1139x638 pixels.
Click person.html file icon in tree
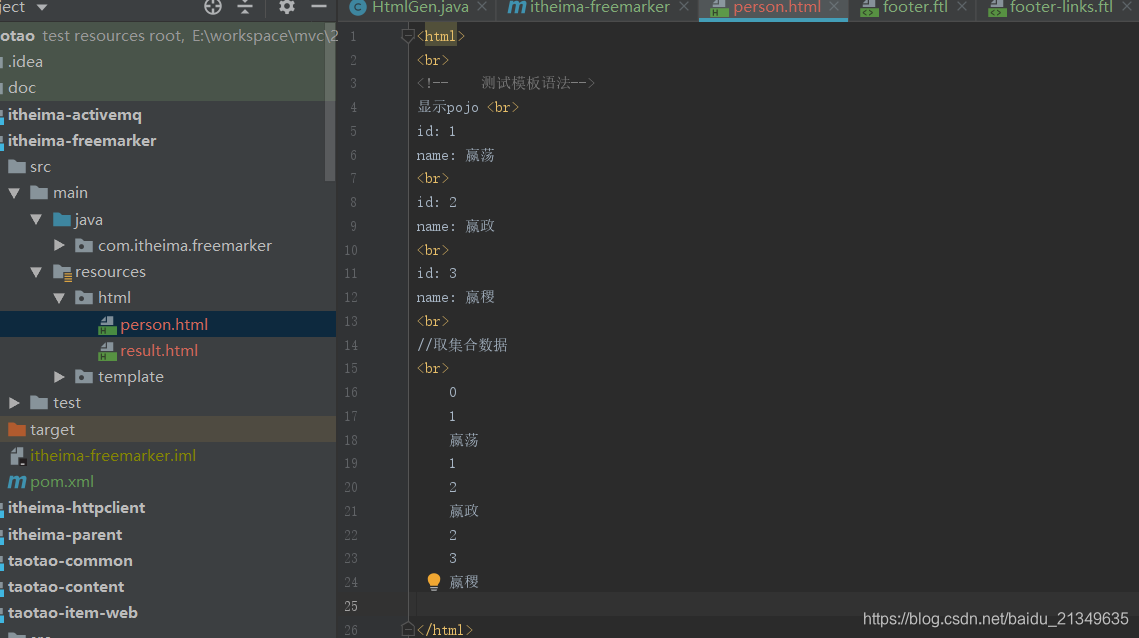click(107, 325)
